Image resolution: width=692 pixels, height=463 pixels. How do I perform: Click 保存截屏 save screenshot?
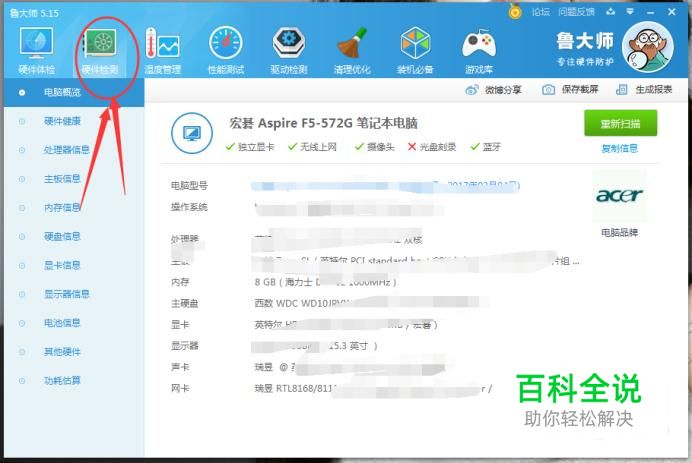(570, 90)
